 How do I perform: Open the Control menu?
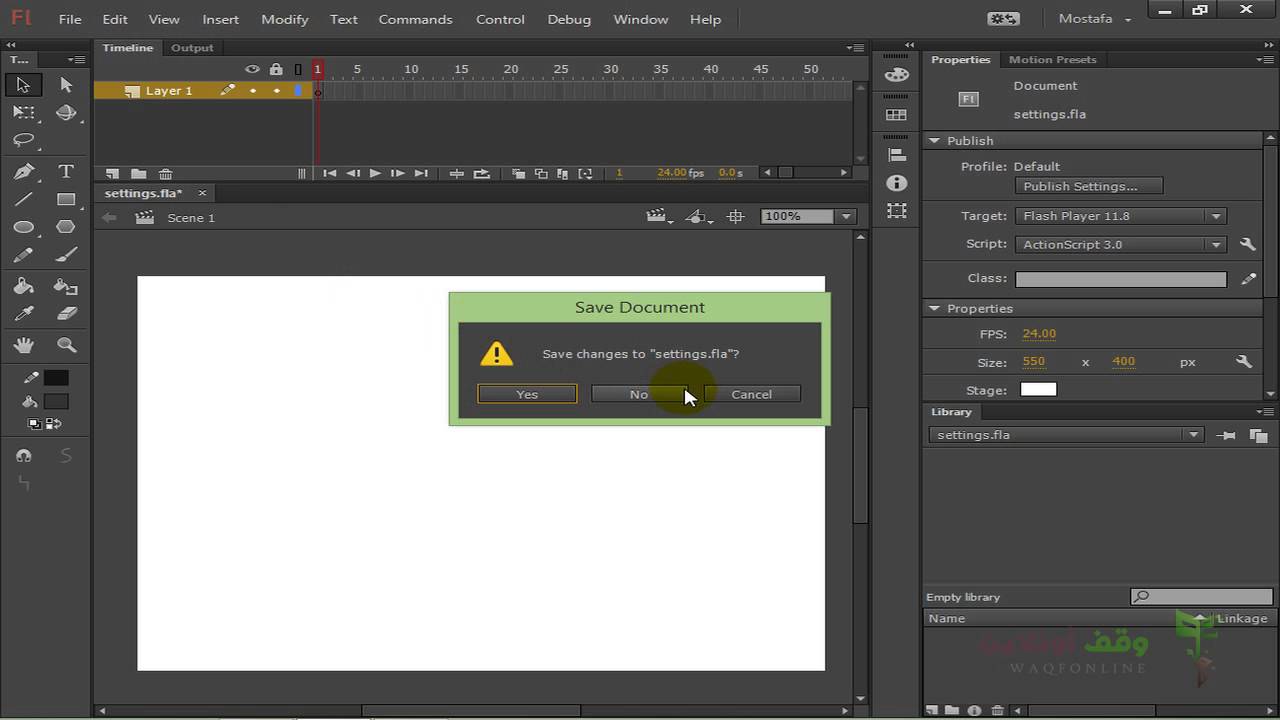point(500,19)
